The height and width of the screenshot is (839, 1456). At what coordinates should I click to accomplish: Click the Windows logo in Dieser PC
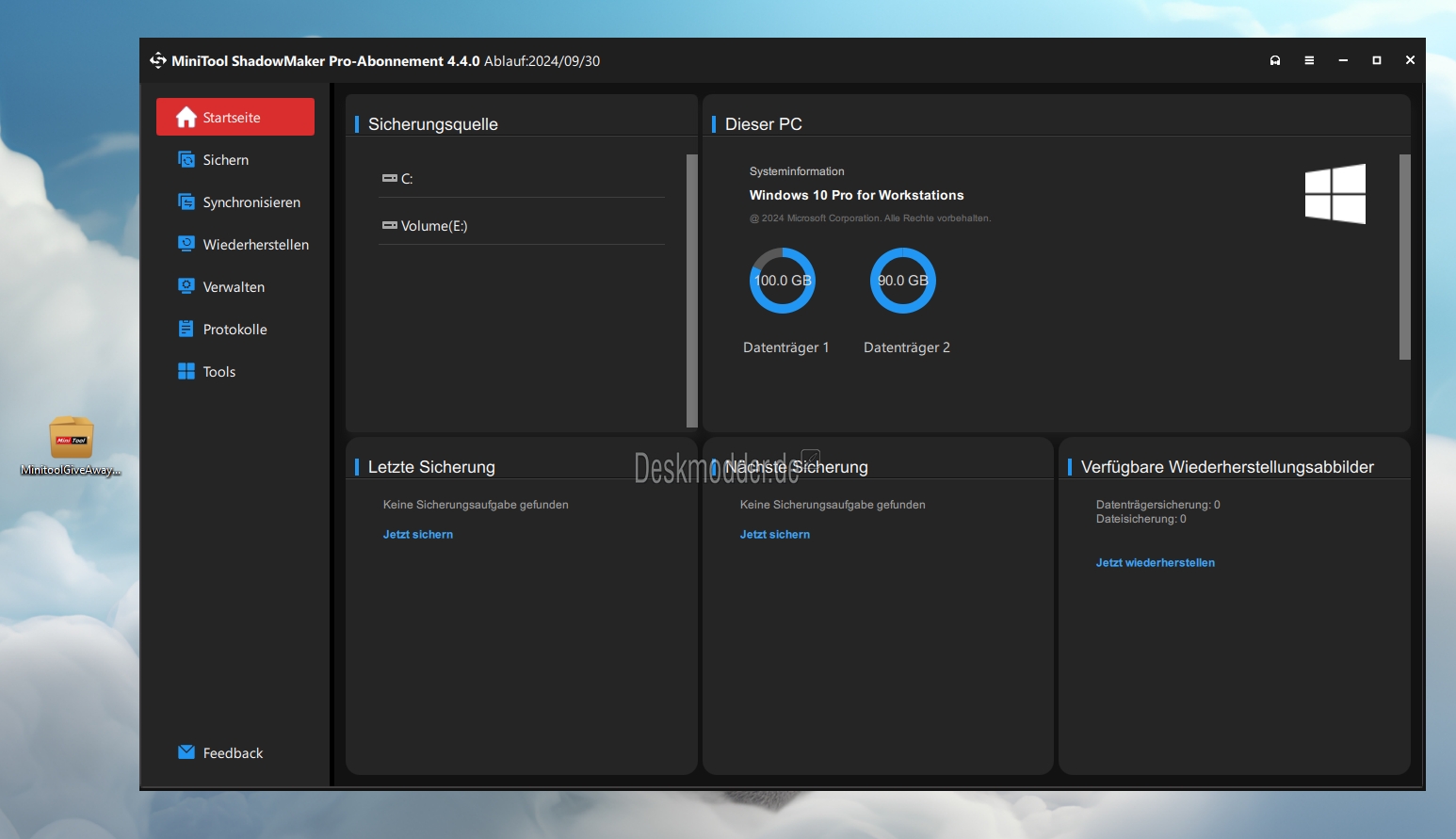(1335, 194)
